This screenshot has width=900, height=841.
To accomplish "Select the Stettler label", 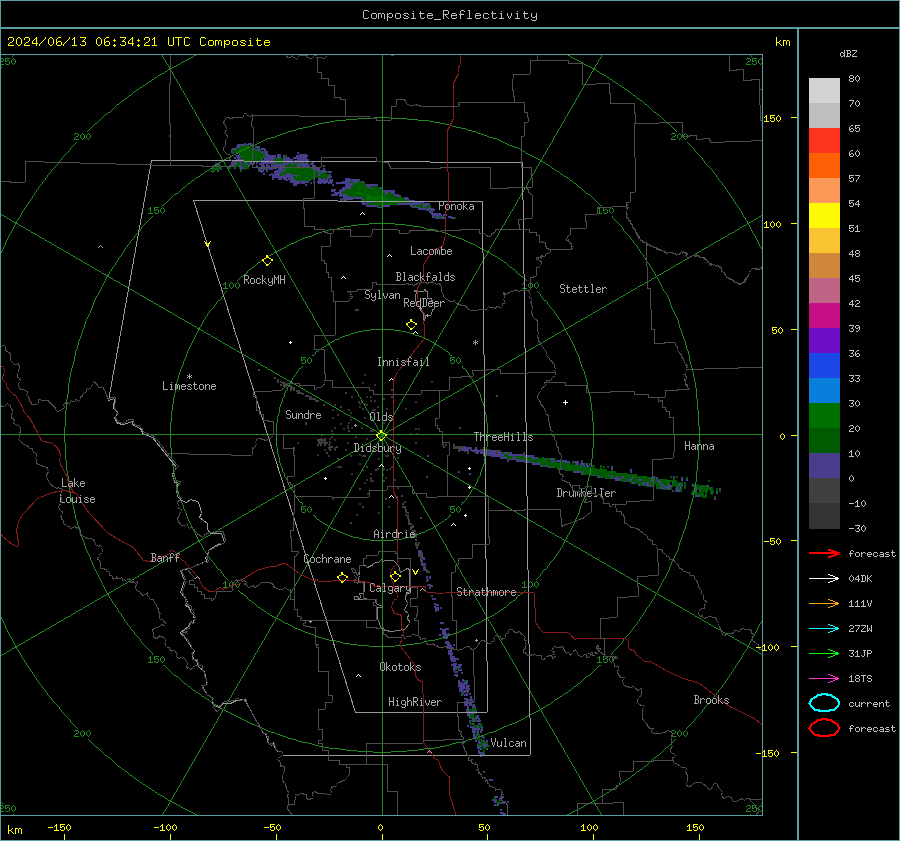I will click(583, 289).
